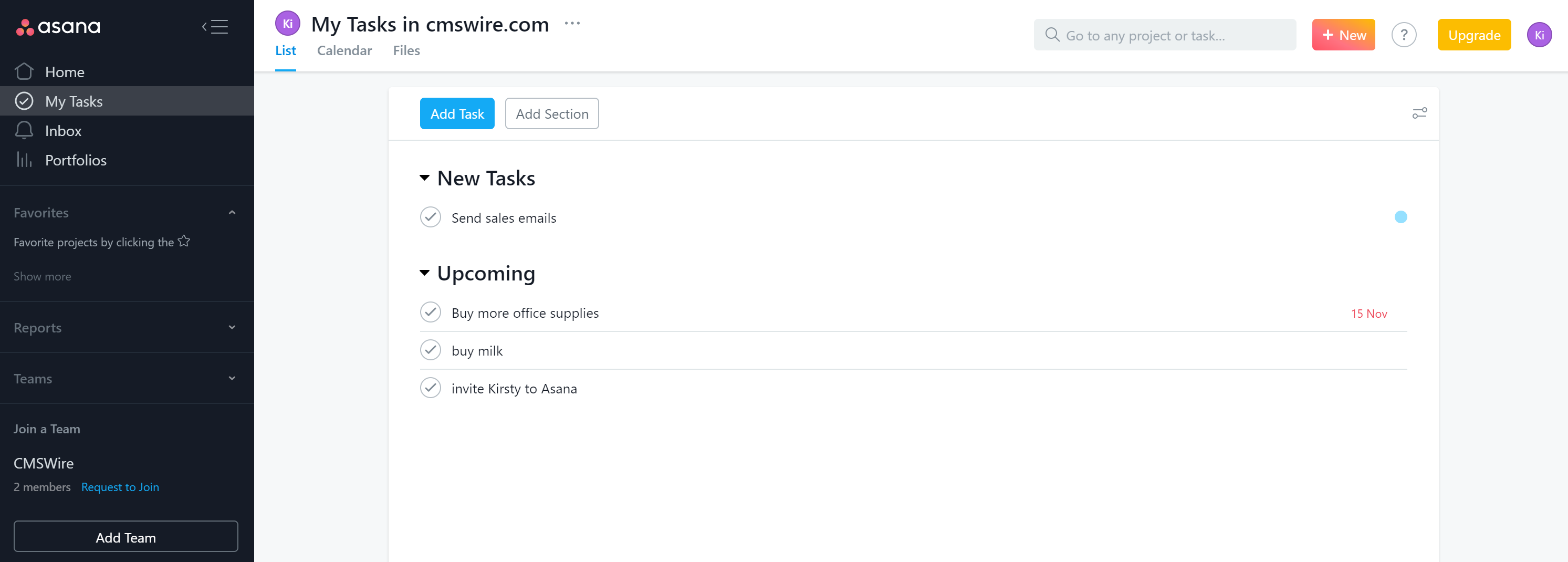Check off the 'buy milk' task
Viewport: 1568px width, 562px height.
(431, 350)
